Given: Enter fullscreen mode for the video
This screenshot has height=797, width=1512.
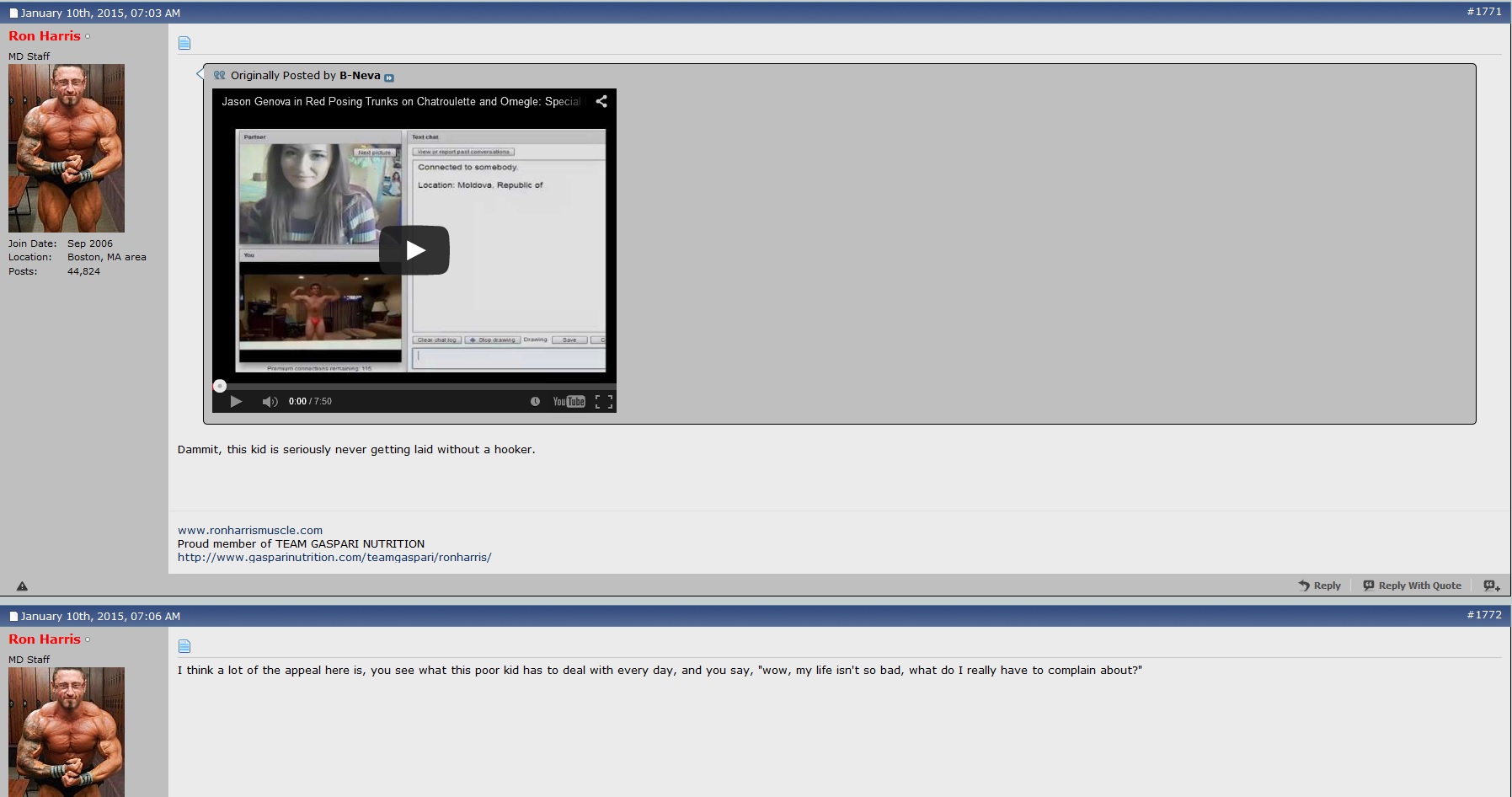Looking at the screenshot, I should pyautogui.click(x=603, y=401).
